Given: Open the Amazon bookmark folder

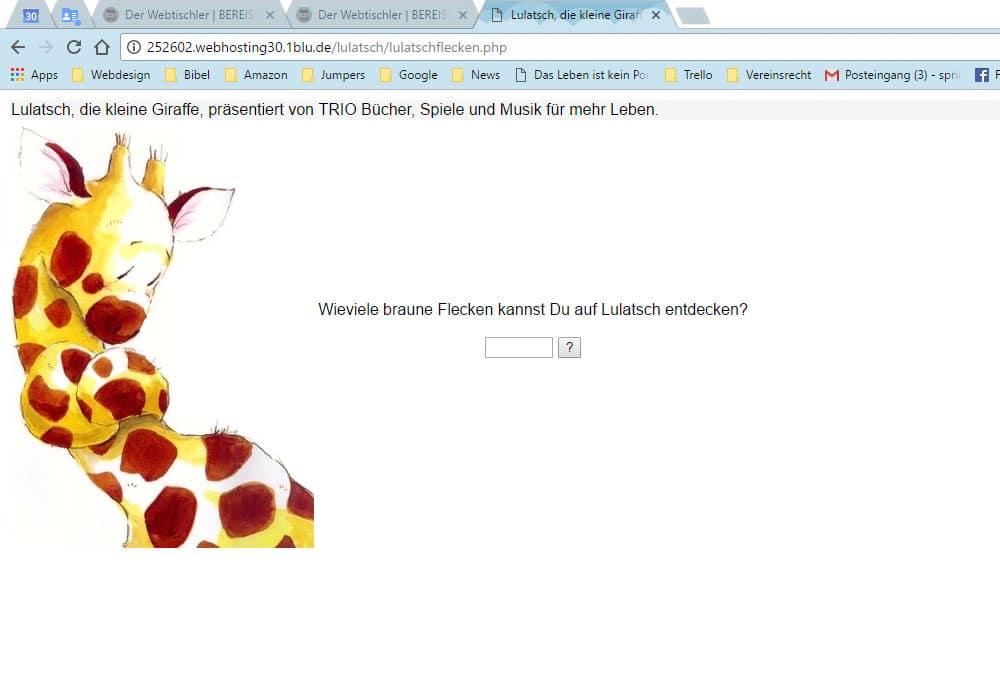Looking at the screenshot, I should 256,75.
